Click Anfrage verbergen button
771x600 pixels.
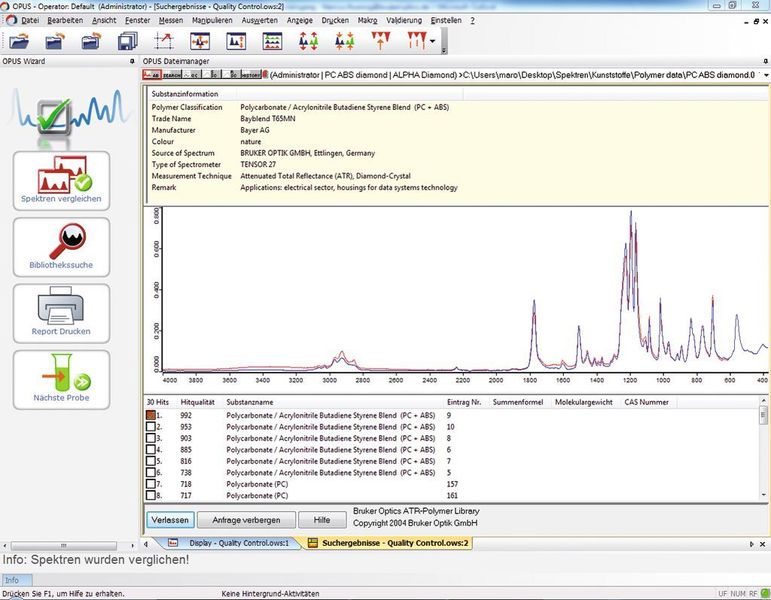(x=246, y=520)
